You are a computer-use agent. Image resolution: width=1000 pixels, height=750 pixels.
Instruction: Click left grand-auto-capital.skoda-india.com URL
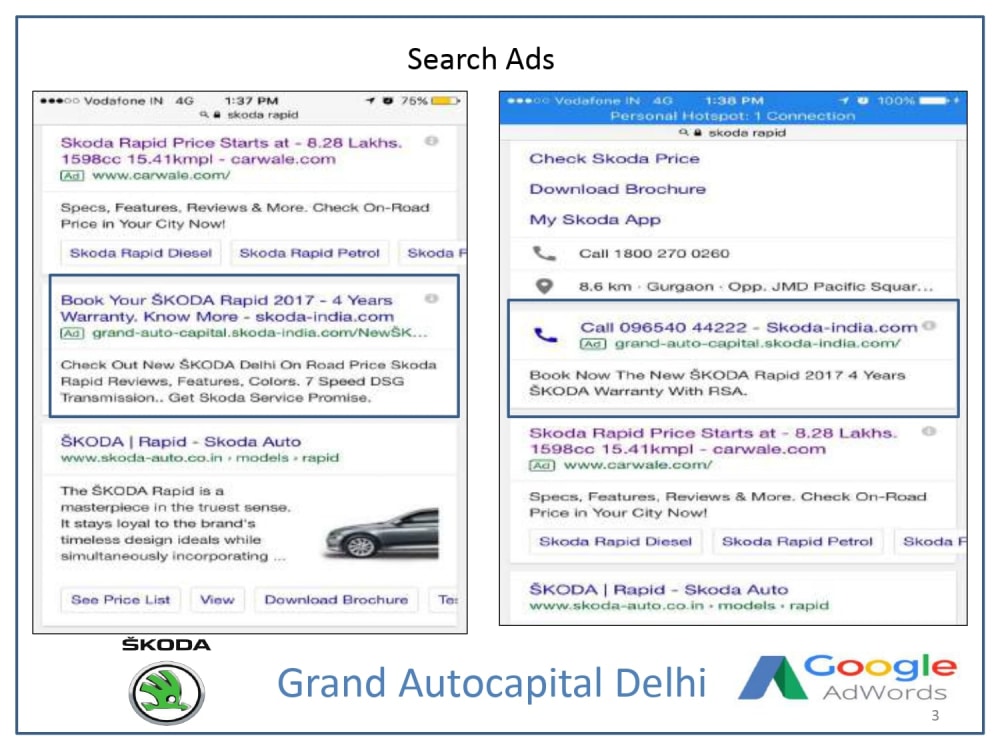[260, 333]
